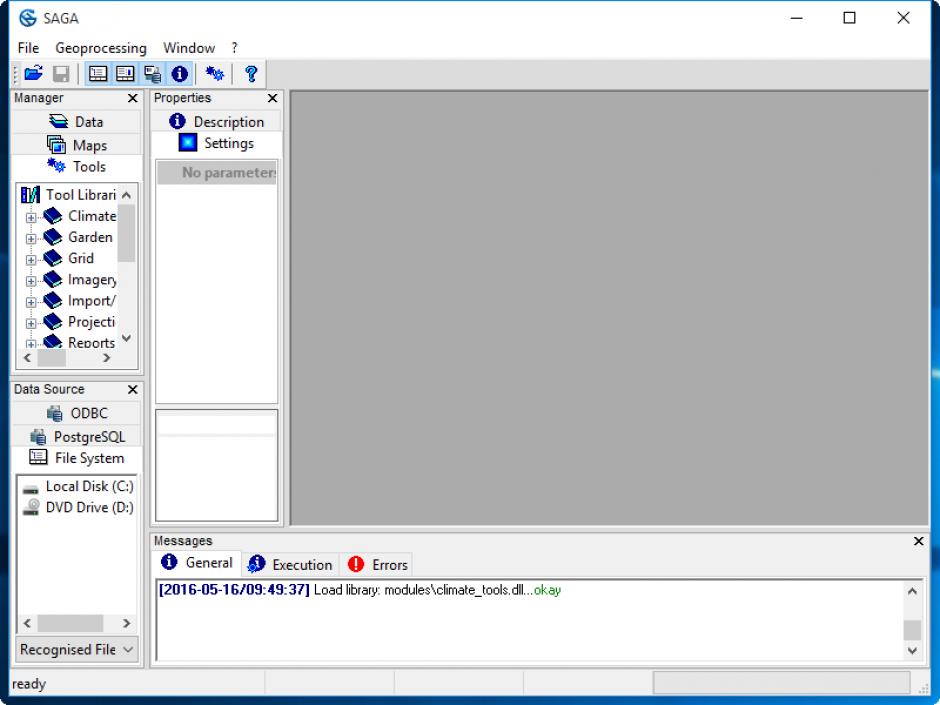
Task: Expand the Imagery library node
Action: (31, 281)
